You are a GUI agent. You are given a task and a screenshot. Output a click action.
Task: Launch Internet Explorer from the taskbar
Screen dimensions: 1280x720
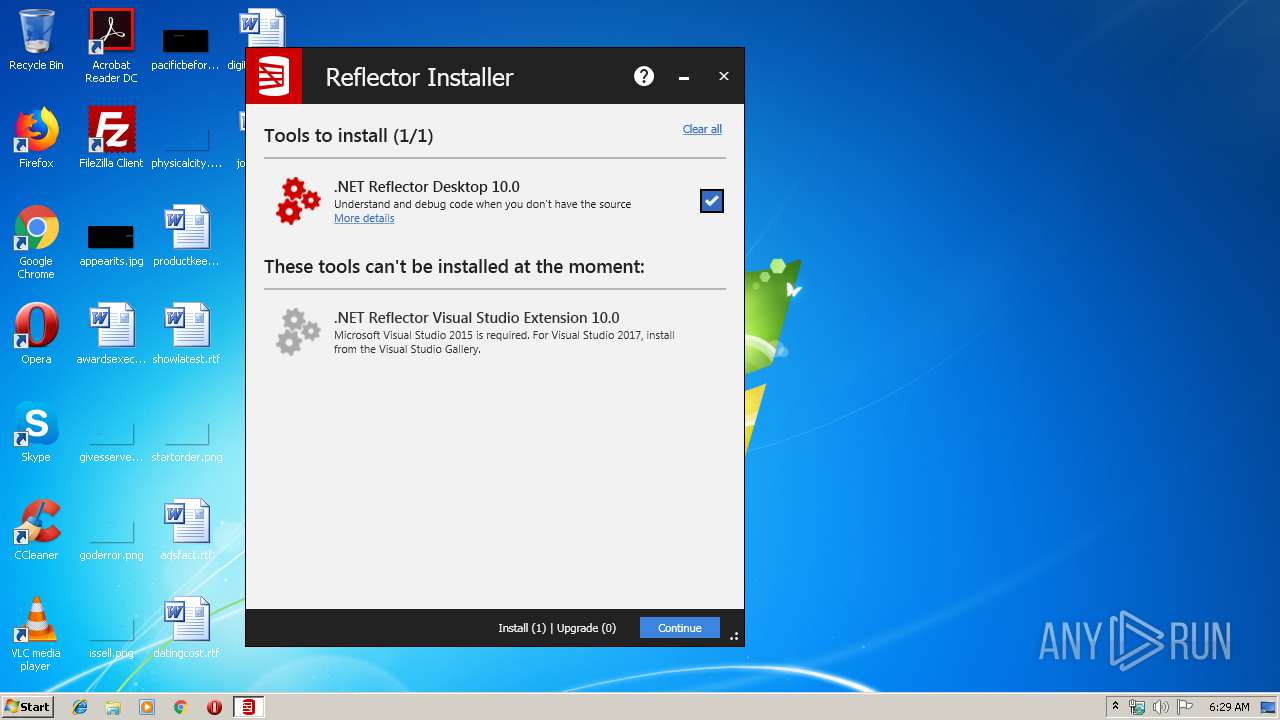pyautogui.click(x=80, y=707)
